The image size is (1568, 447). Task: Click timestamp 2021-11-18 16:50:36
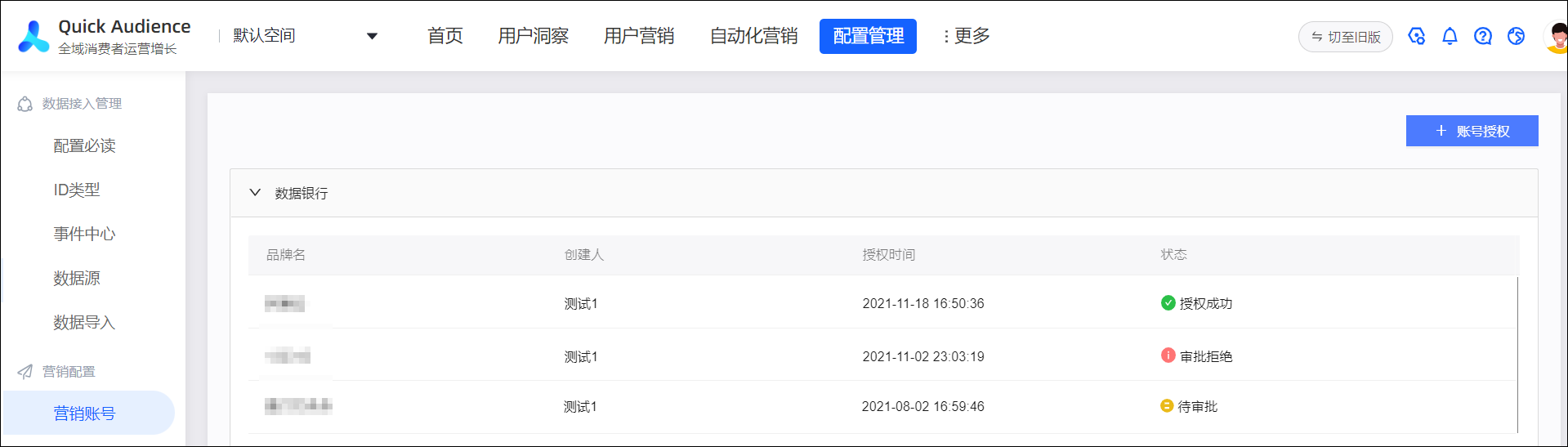[923, 303]
